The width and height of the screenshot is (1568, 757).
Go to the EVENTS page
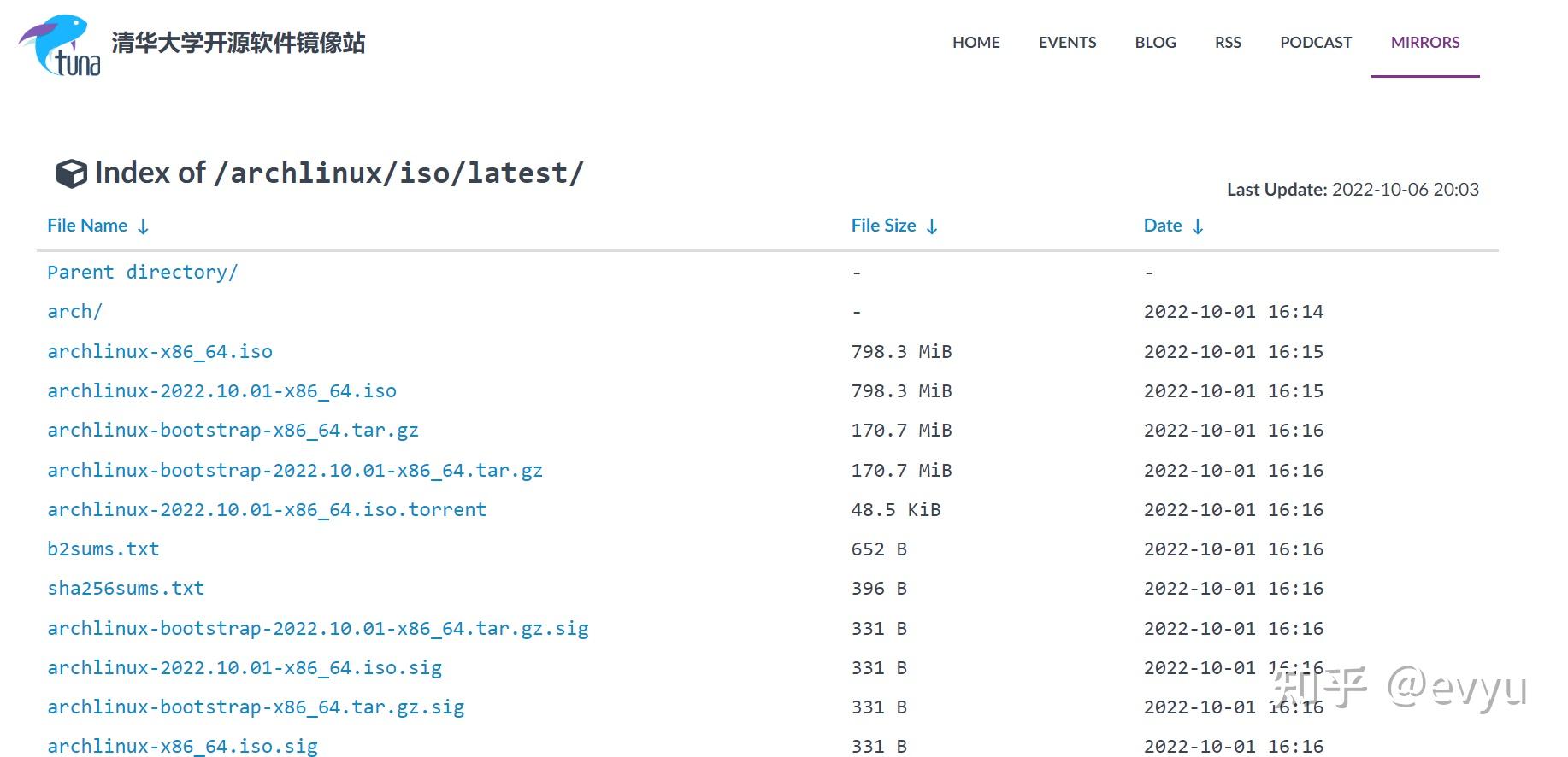tap(1067, 43)
